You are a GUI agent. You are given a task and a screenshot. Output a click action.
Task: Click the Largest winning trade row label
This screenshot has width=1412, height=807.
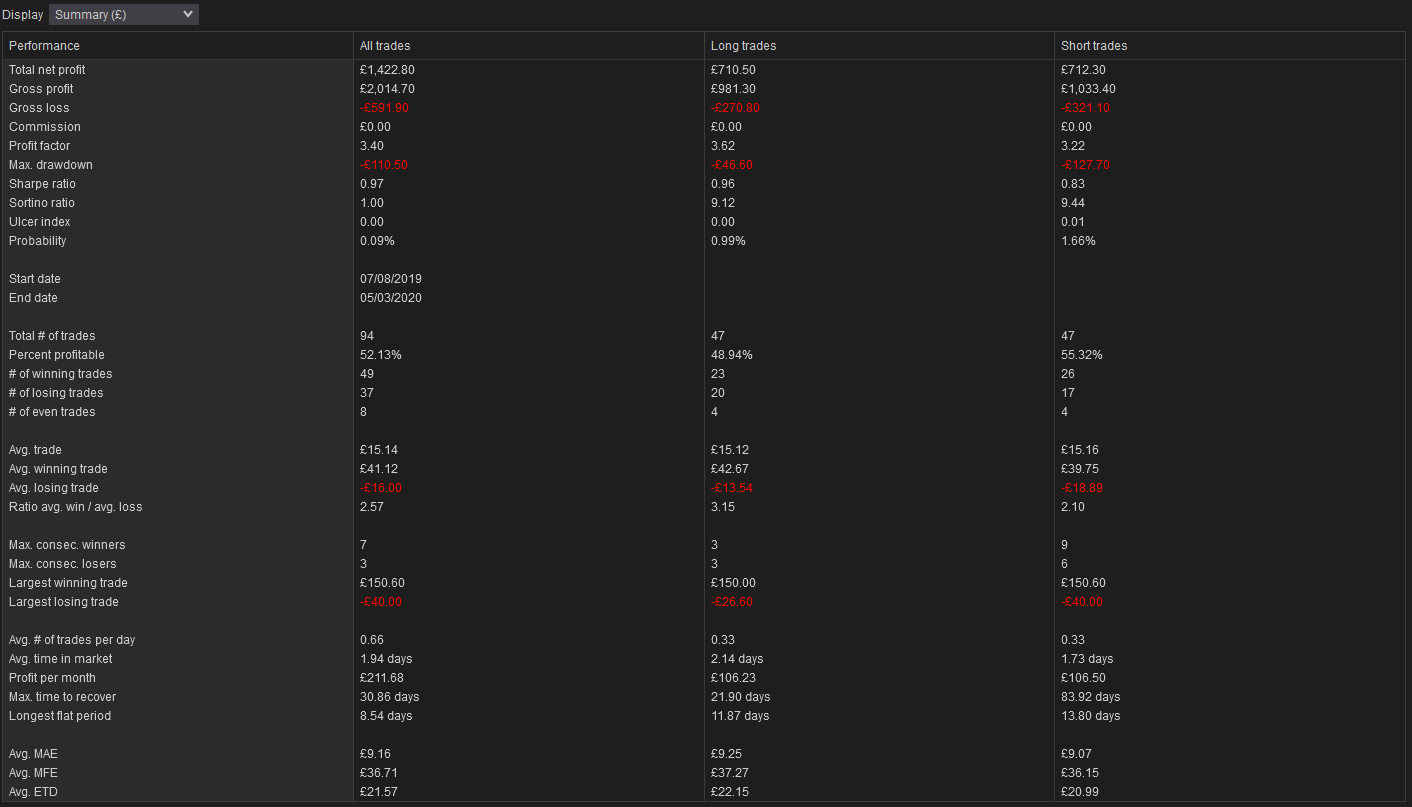(68, 583)
